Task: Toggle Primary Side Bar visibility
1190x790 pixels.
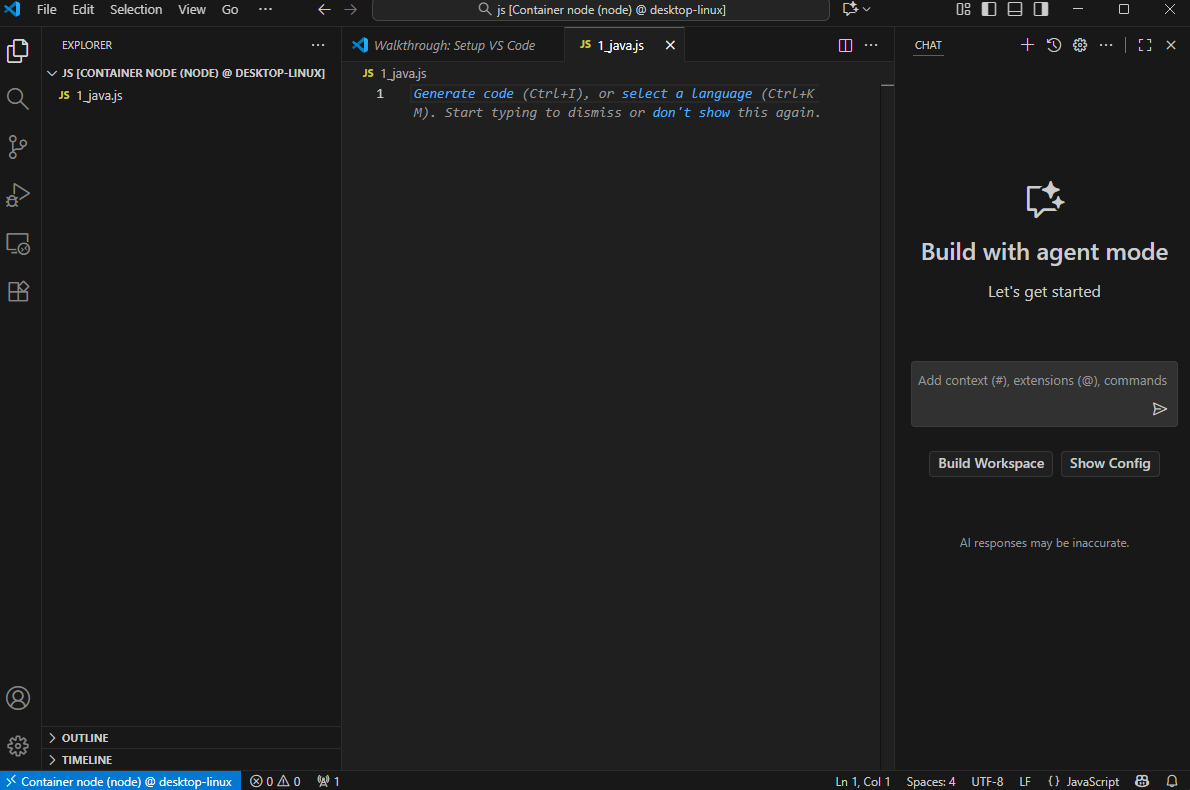Action: coord(989,9)
